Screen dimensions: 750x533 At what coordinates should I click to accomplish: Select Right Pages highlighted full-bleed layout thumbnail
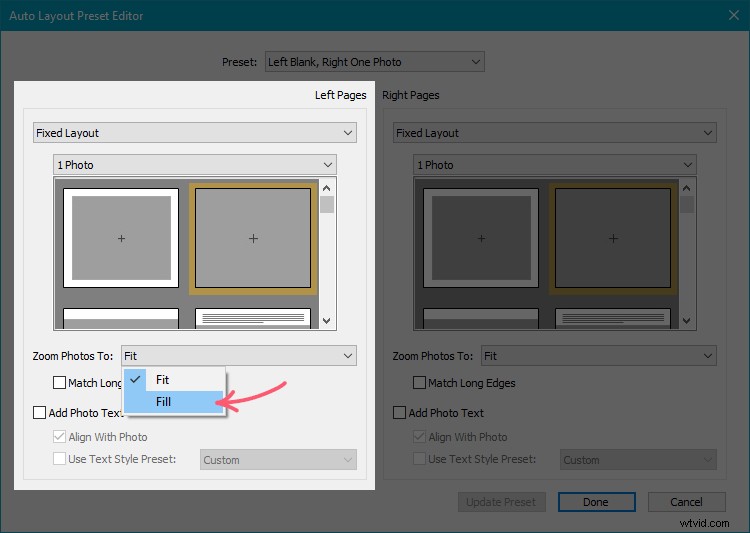tap(613, 238)
